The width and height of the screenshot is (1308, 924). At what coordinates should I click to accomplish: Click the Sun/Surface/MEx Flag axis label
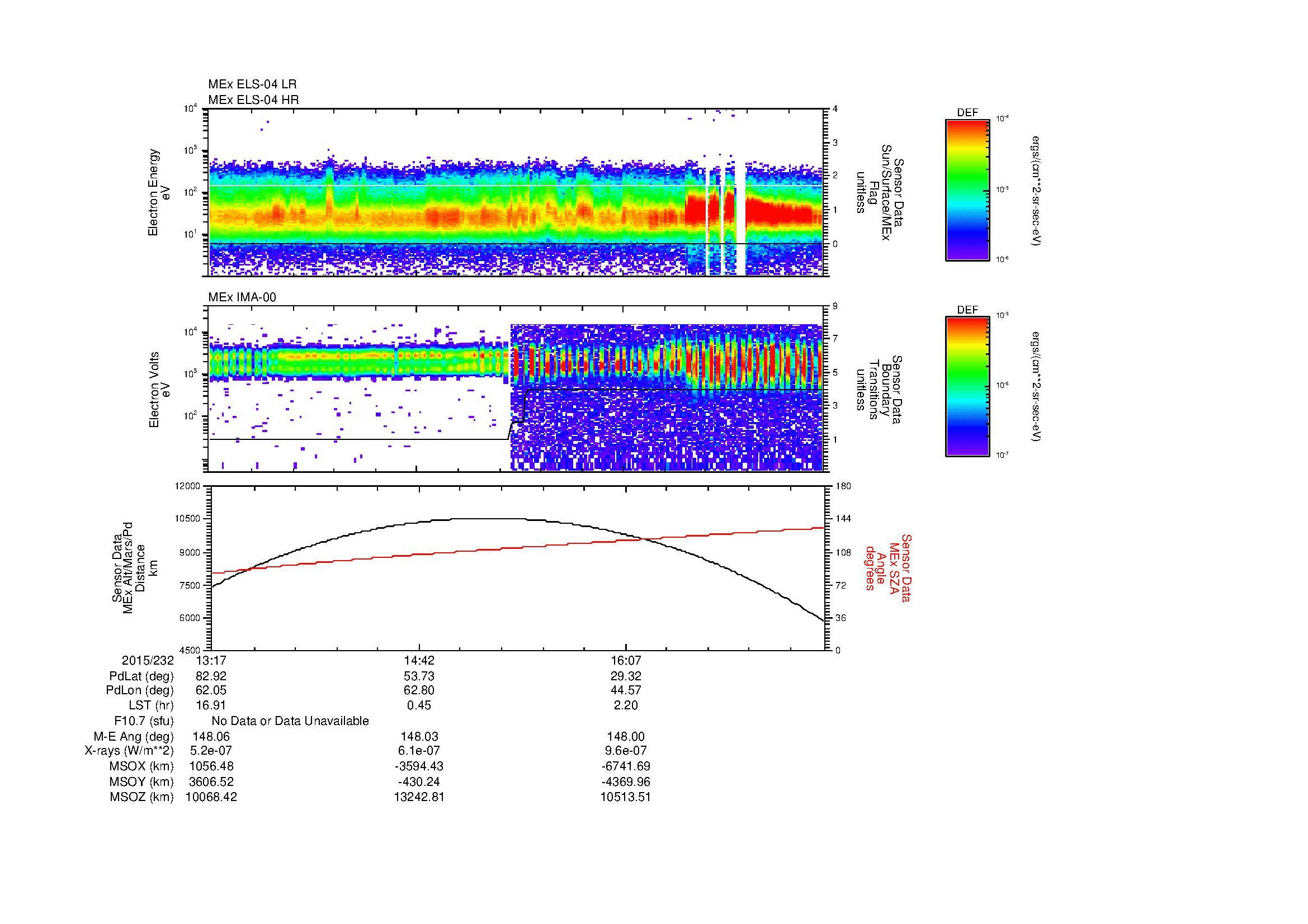(x=880, y=192)
